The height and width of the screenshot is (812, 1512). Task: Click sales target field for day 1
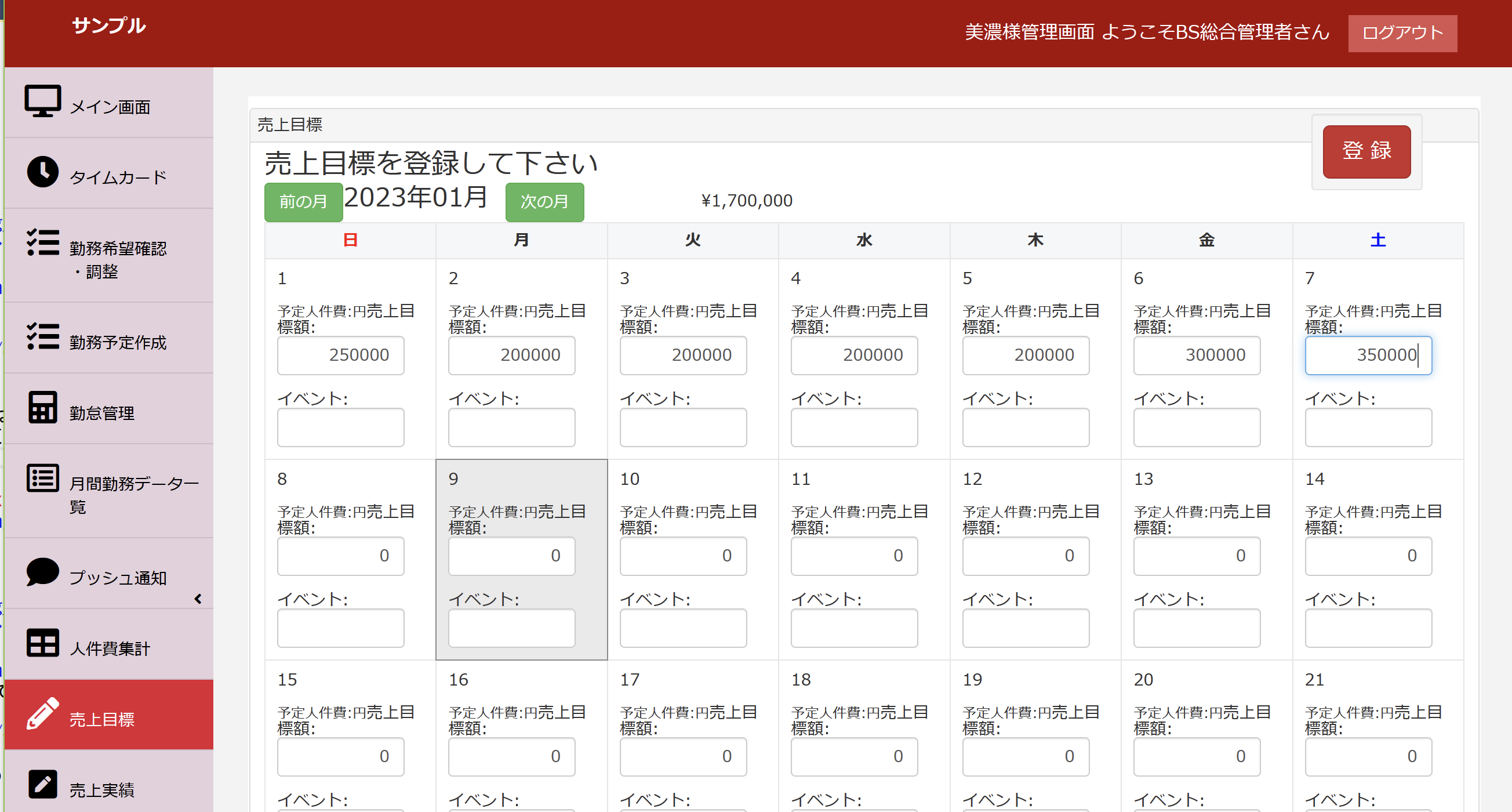coord(340,355)
